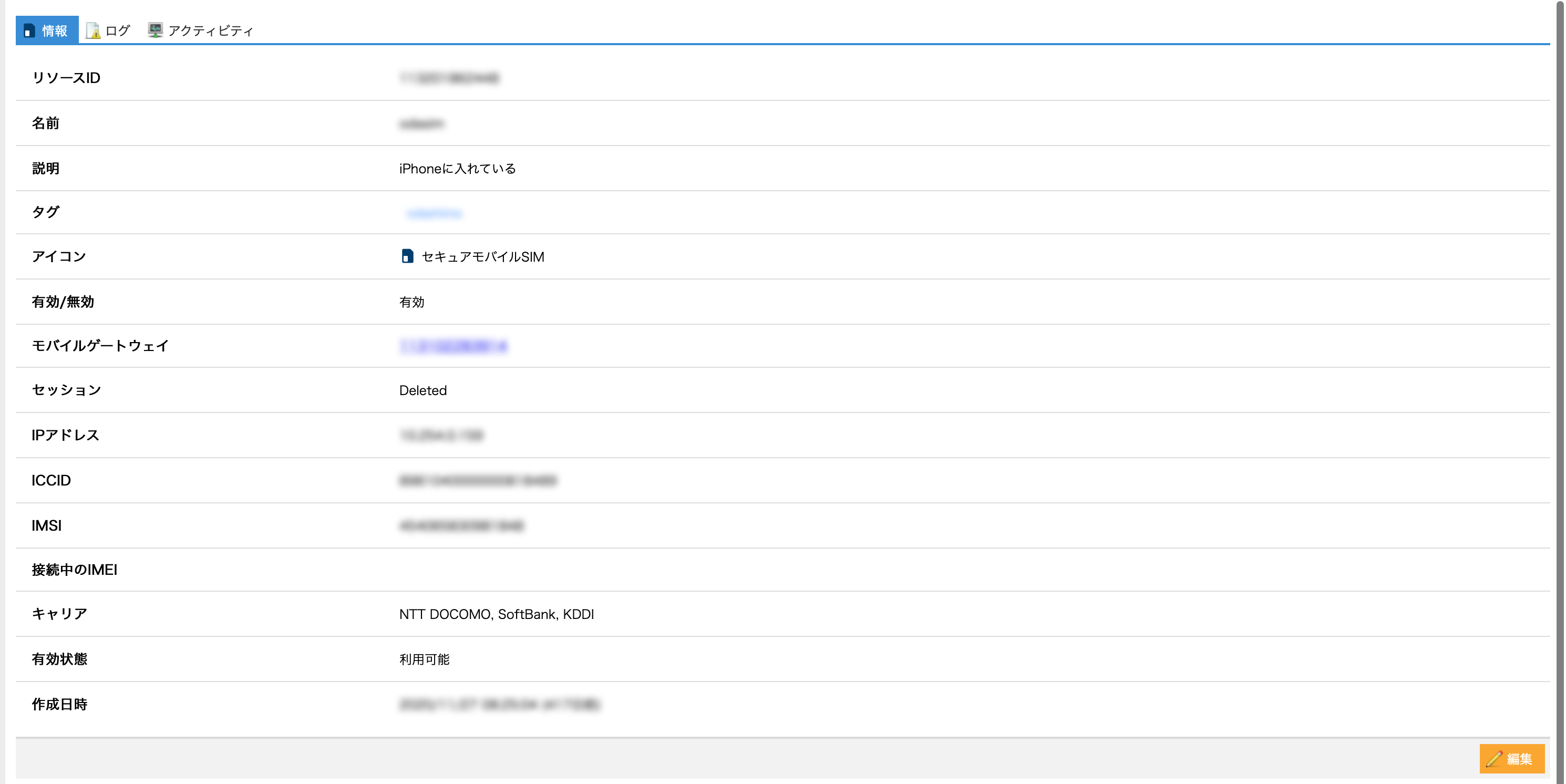This screenshot has width=1566, height=784.
Task: Click the Deleted session status
Action: 423,390
